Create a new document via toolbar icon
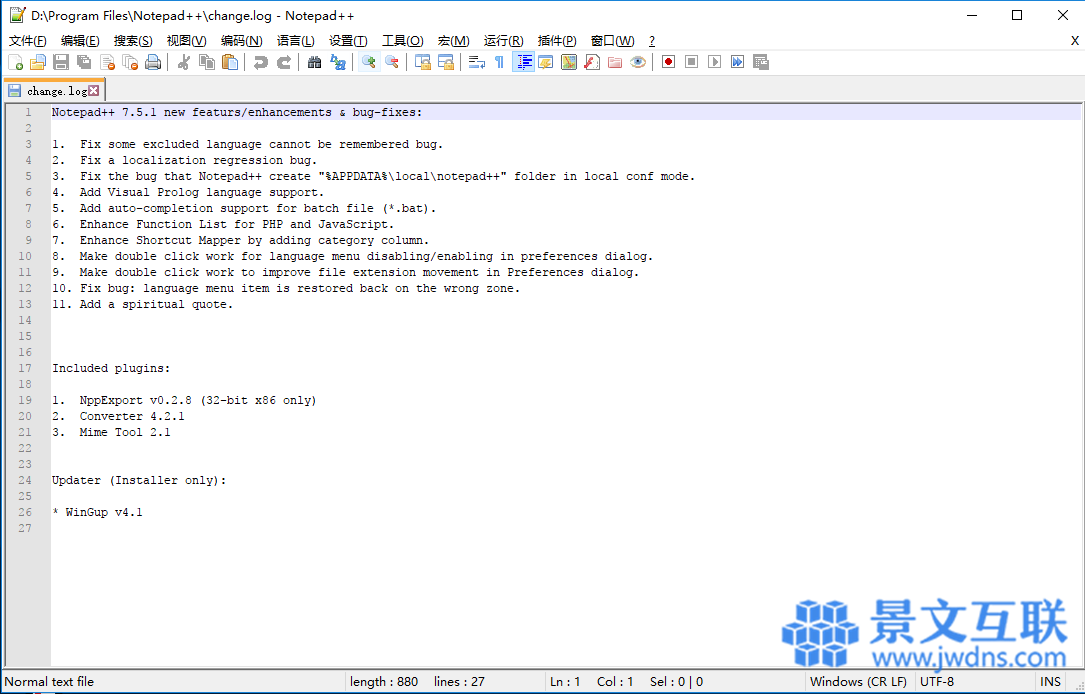Viewport: 1085px width, 694px height. pyautogui.click(x=15, y=62)
